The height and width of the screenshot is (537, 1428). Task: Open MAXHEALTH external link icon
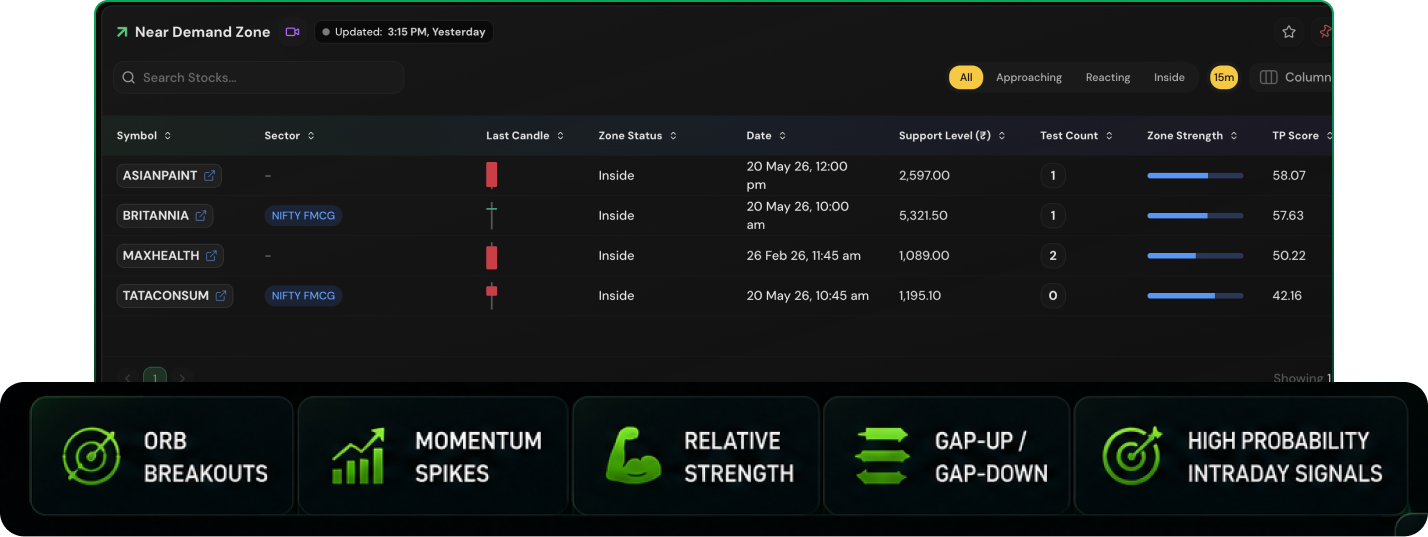pos(211,256)
